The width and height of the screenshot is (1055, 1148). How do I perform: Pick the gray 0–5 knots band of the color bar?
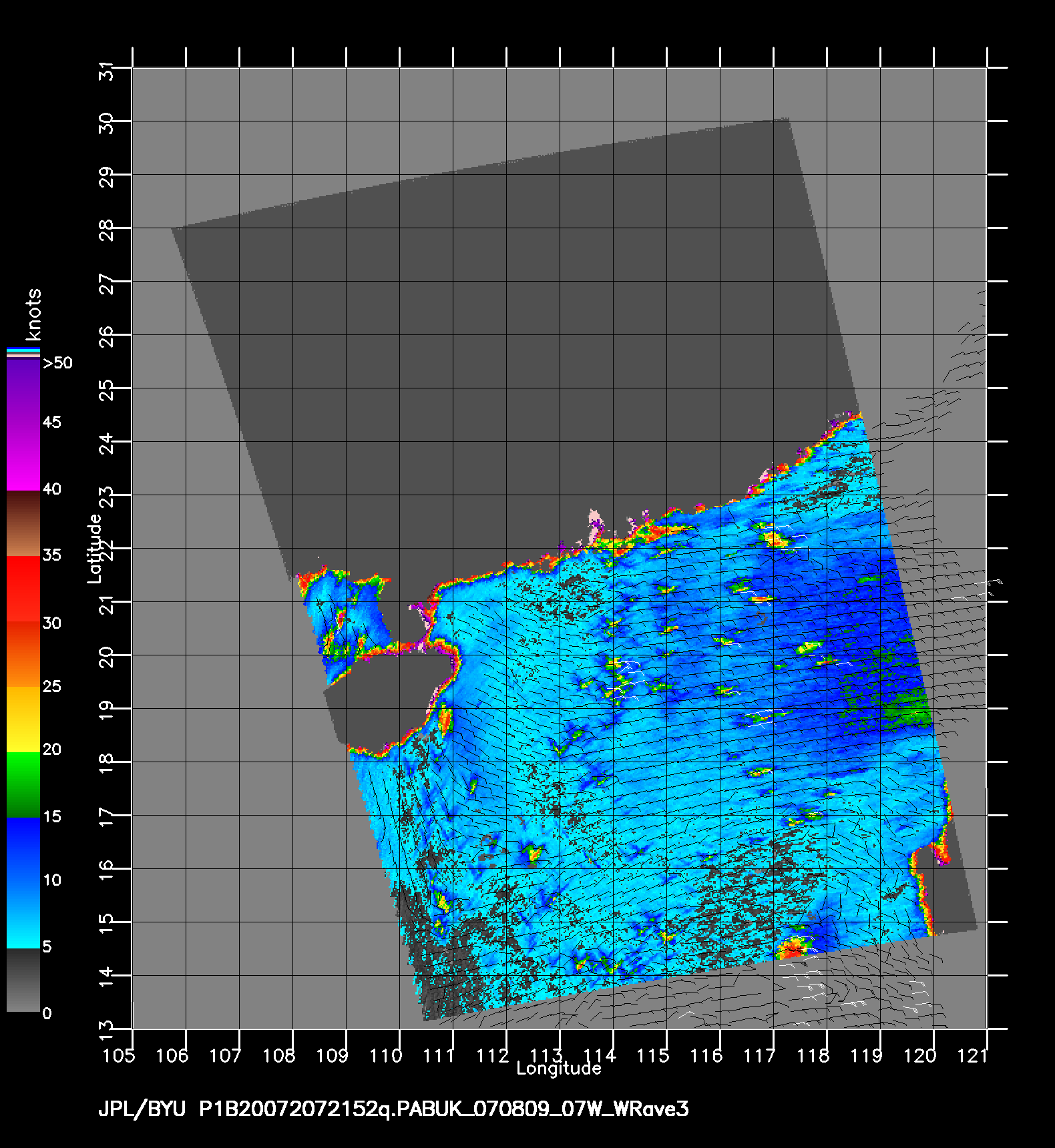click(23, 980)
